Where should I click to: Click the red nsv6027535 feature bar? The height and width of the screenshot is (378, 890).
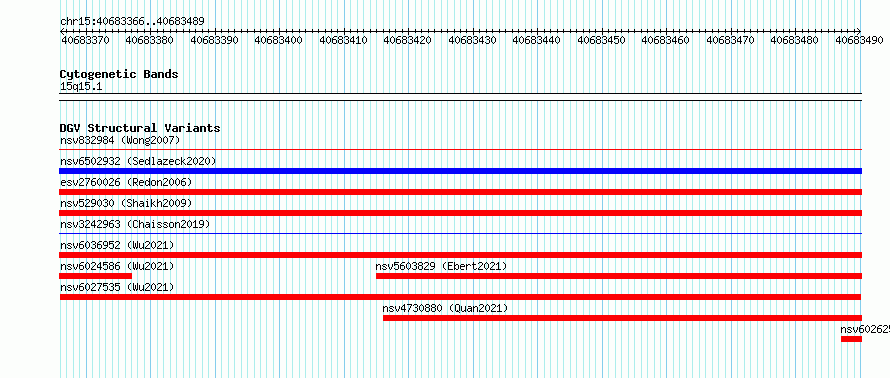point(460,297)
